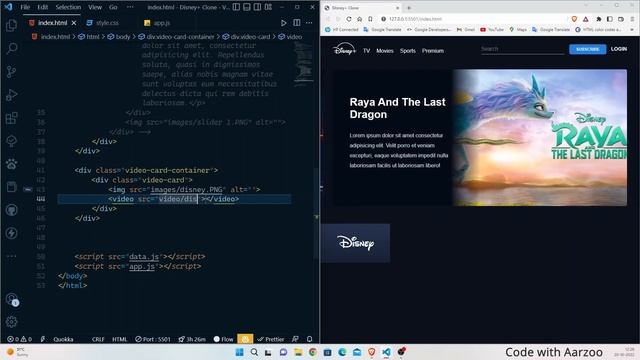This screenshot has width=640, height=360.
Task: Open the Selection menu
Action: [68, 7]
